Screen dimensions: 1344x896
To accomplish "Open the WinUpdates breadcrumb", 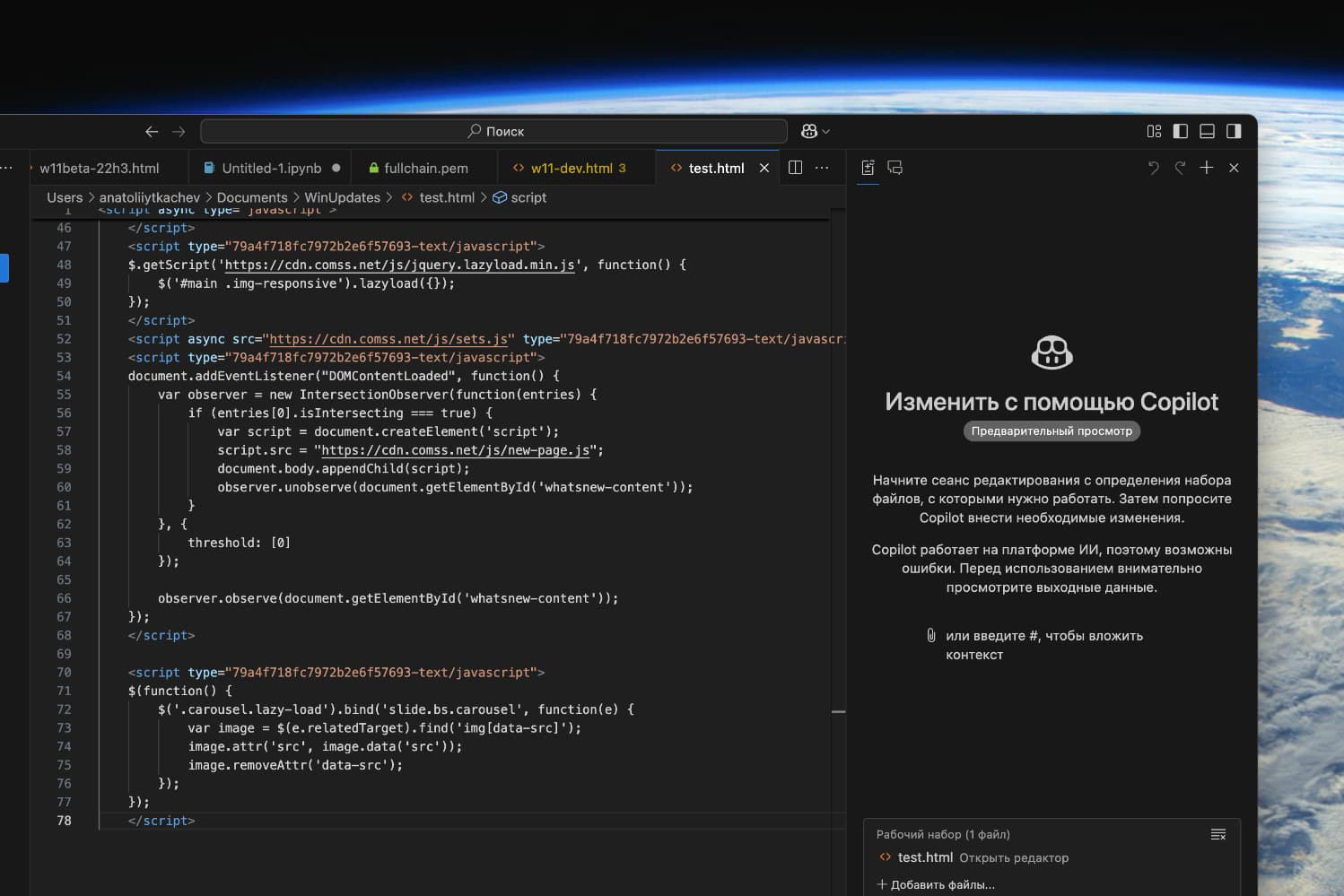I will 343,197.
